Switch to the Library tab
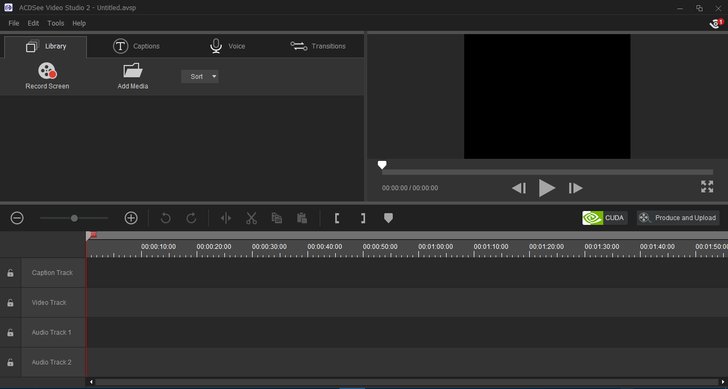 46,46
